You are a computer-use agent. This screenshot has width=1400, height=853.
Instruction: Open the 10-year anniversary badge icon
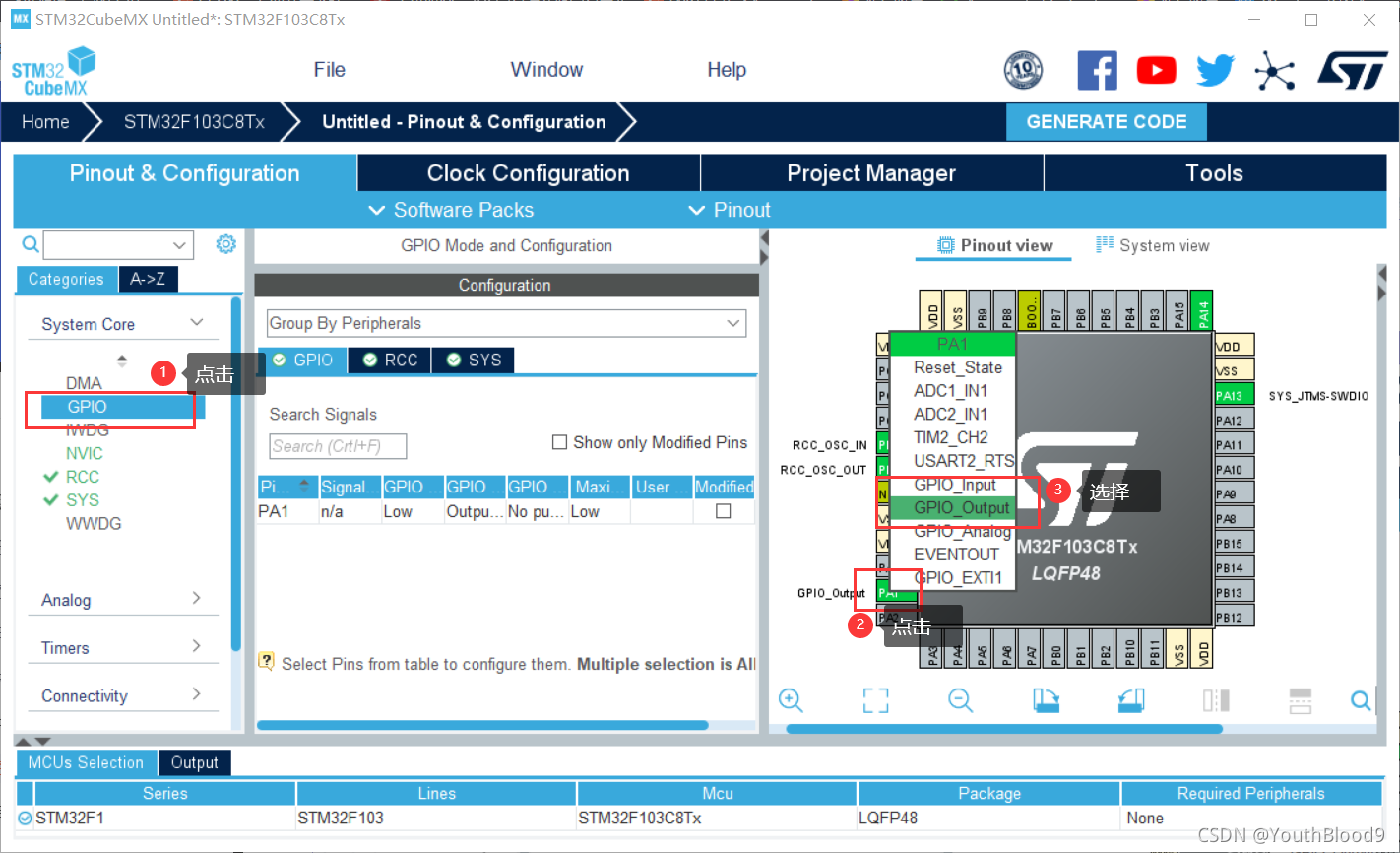pyautogui.click(x=1023, y=71)
